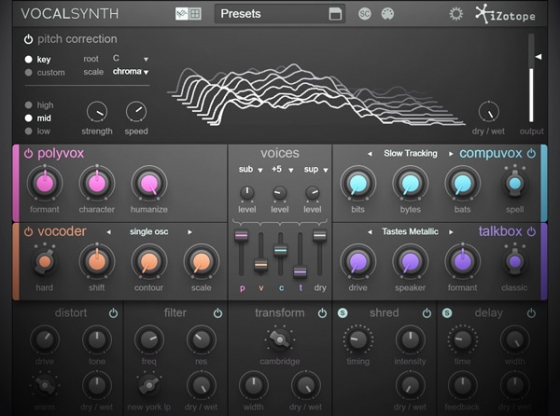Solo the delay effect with S icon
The width and height of the screenshot is (560, 416).
pos(447,313)
